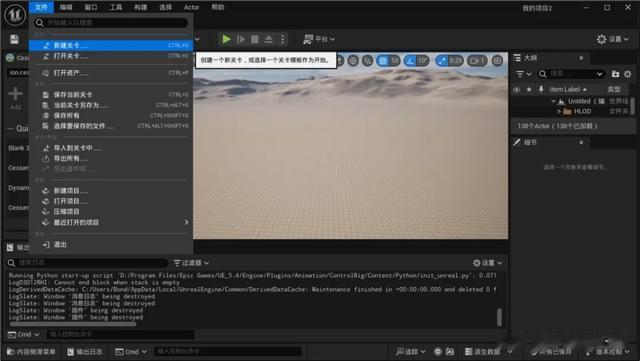The height and width of the screenshot is (361, 640).
Task: Close the 大纲 outliner tab
Action: 581,58
